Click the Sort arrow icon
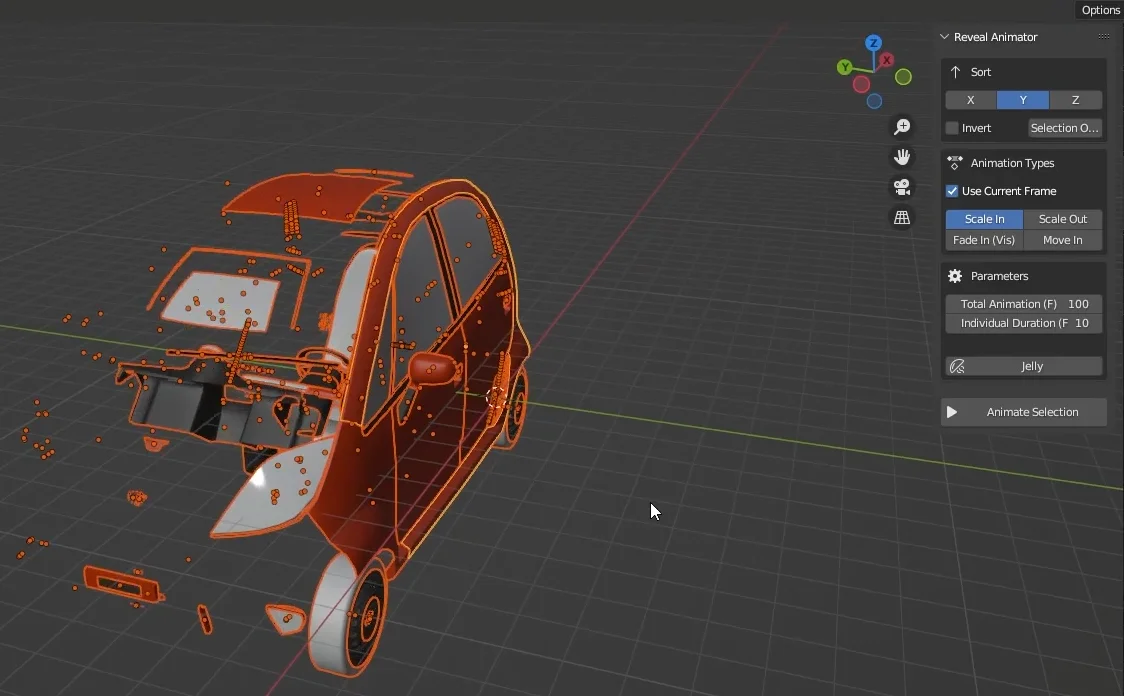 [x=956, y=71]
